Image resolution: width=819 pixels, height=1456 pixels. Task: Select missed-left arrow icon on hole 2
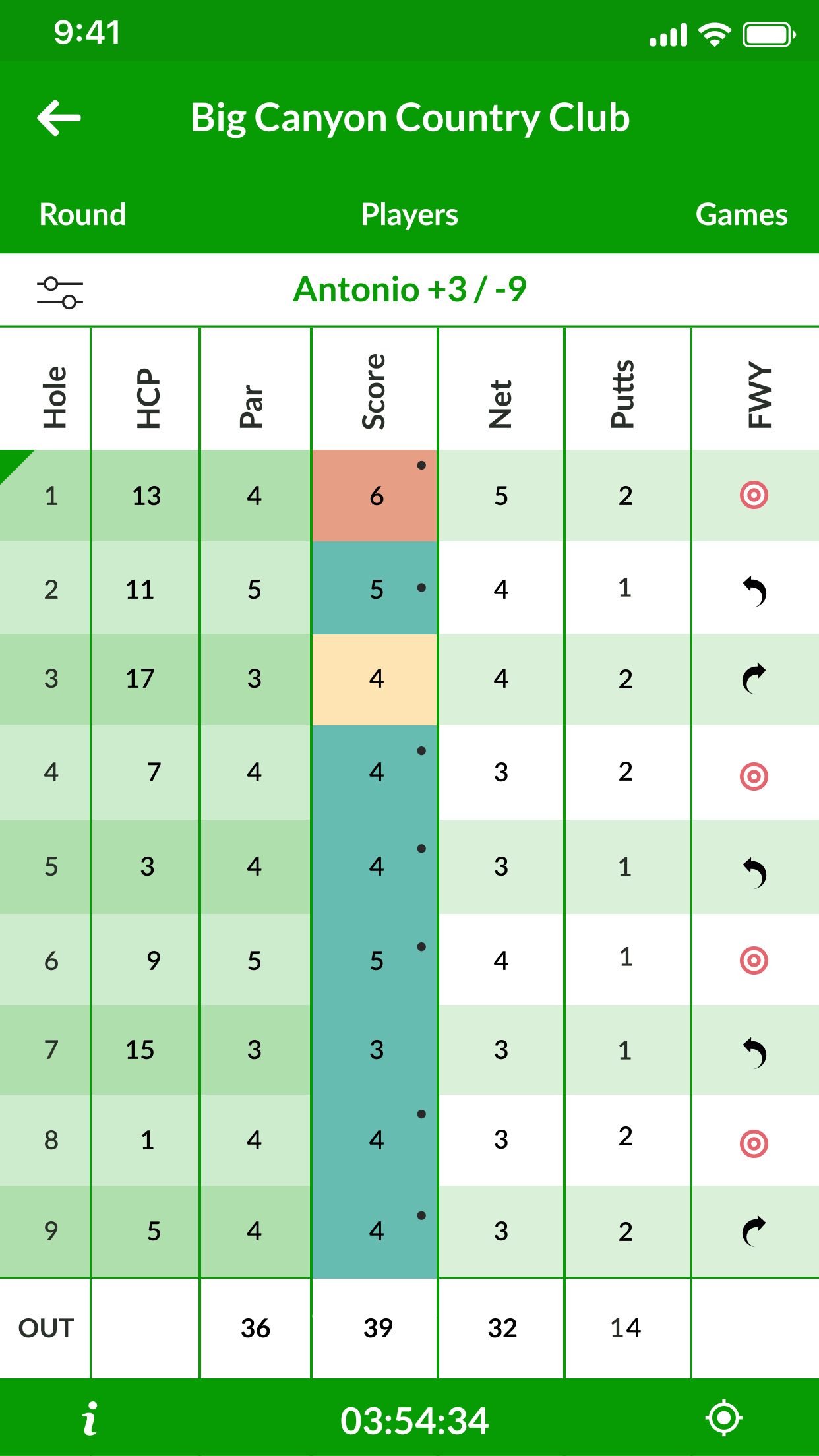pos(754,591)
